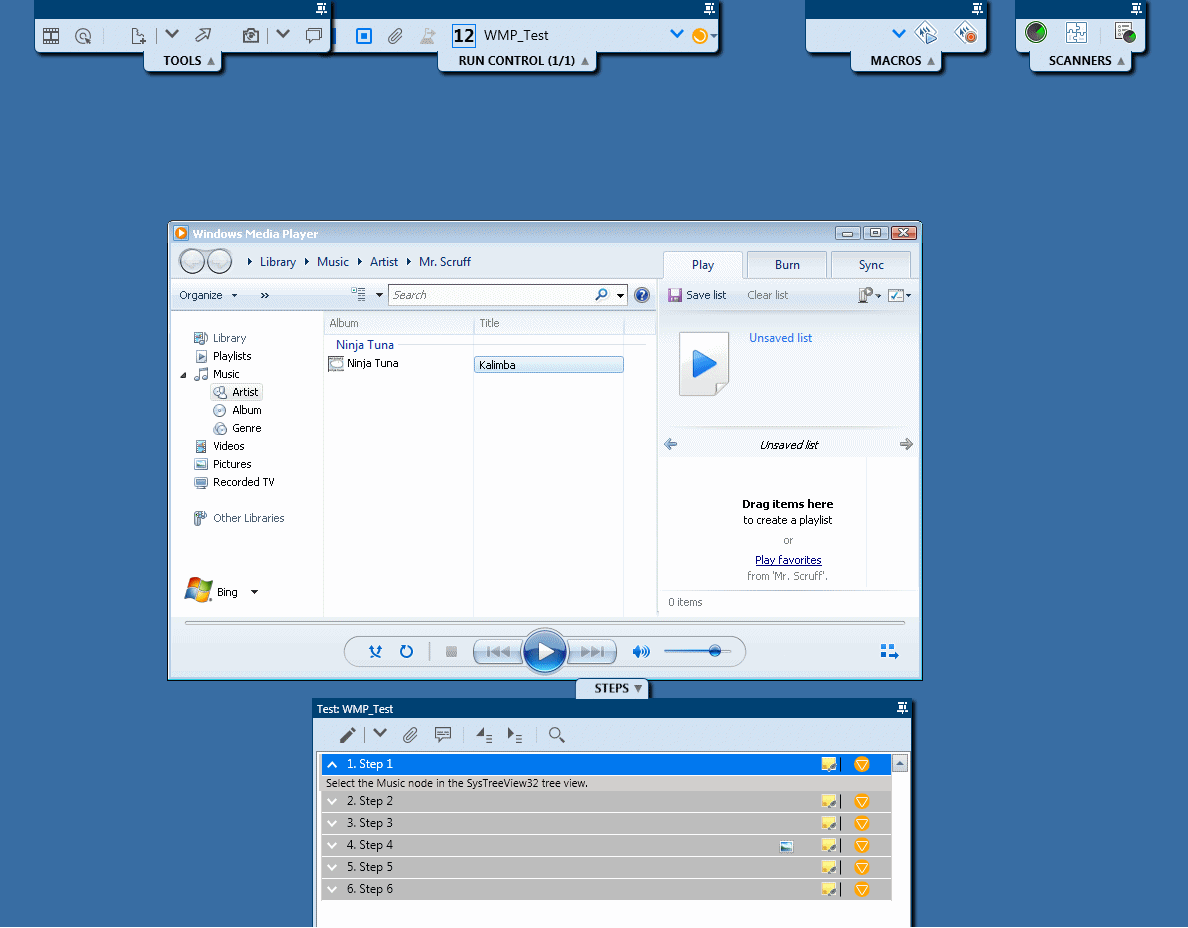This screenshot has height=928, width=1188.
Task: Click the pencil edit icon in Steps panel
Action: (x=347, y=735)
